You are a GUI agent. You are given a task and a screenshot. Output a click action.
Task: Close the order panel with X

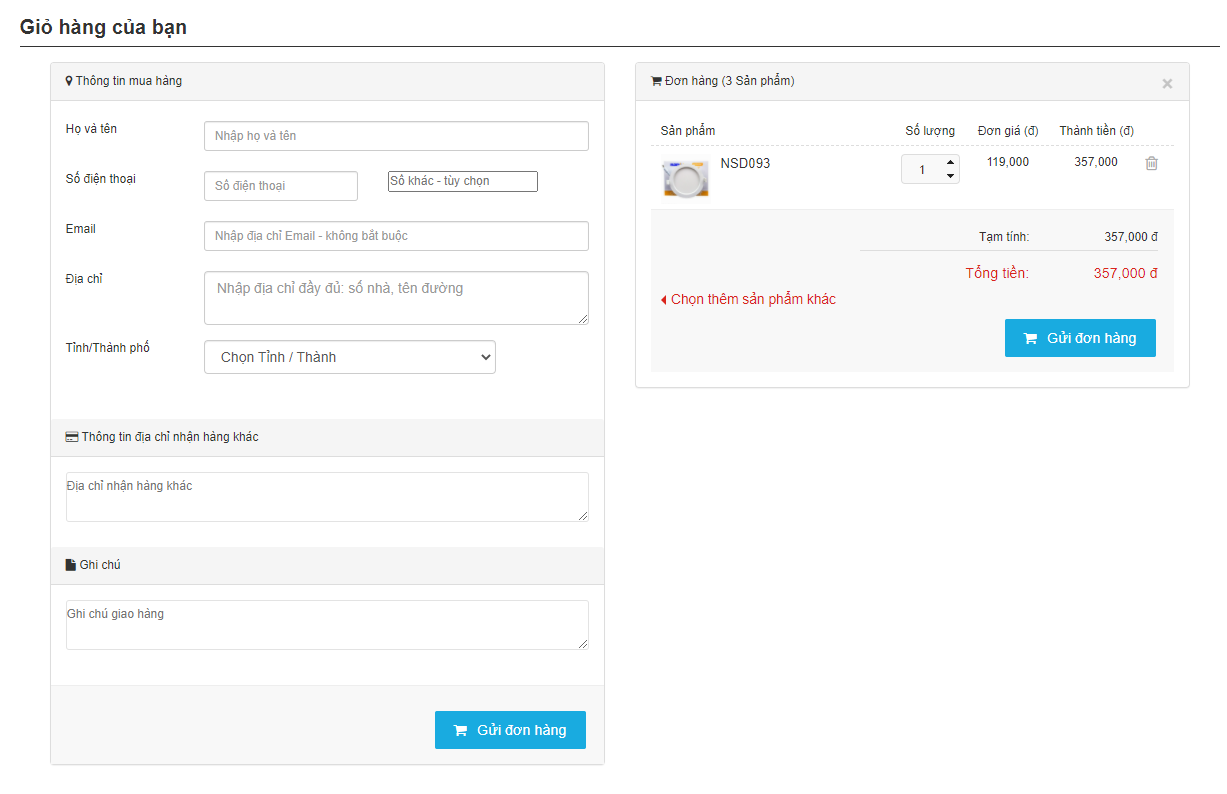click(x=1166, y=84)
